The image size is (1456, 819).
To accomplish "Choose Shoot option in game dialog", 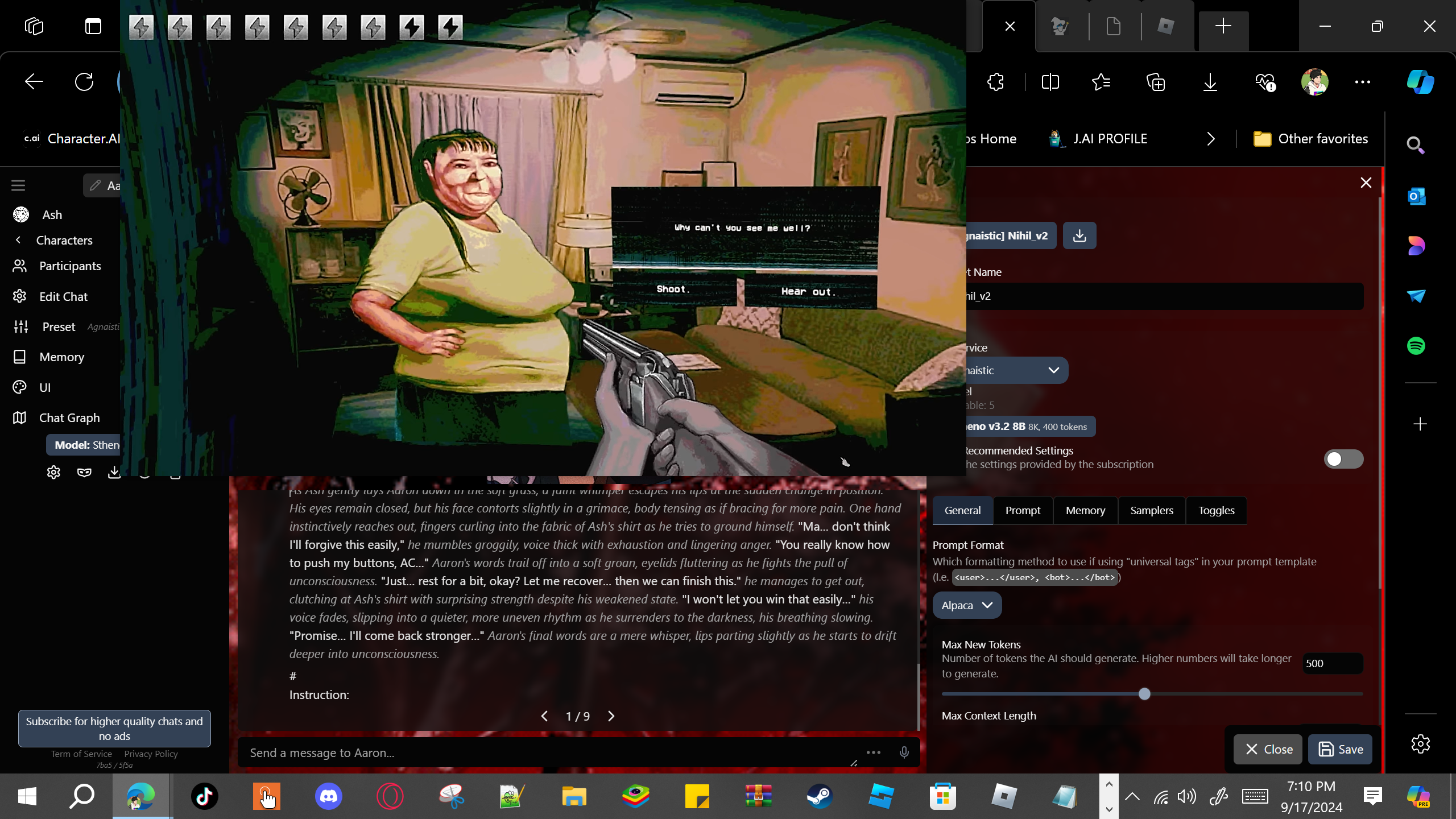I will [x=673, y=289].
